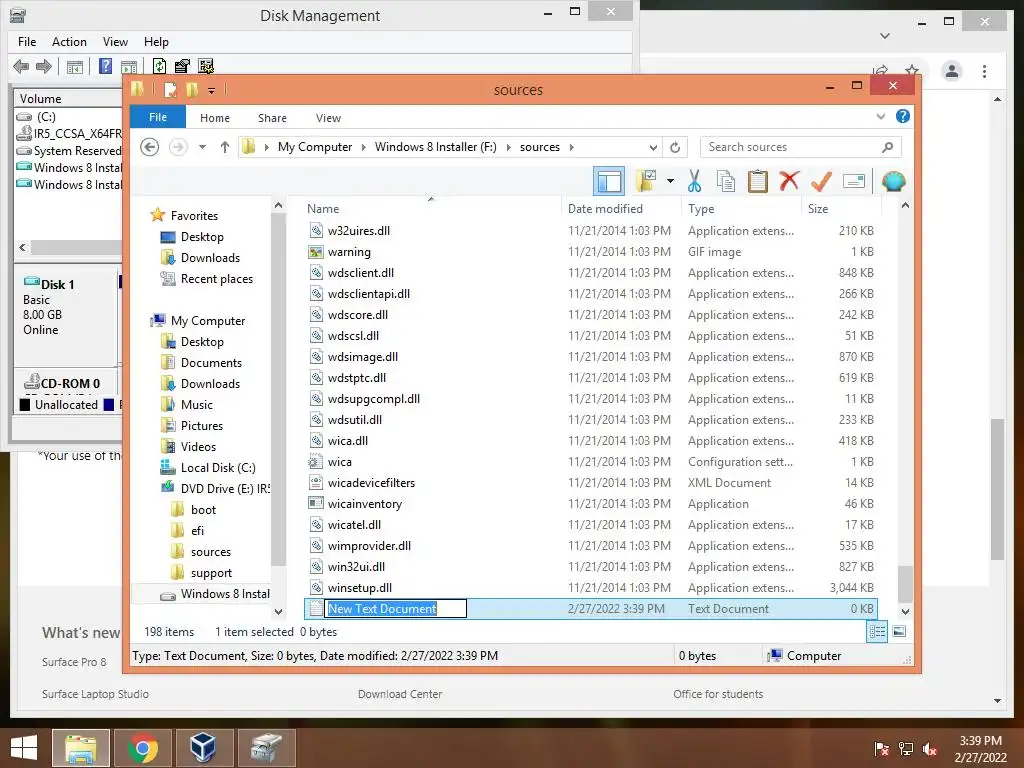The image size is (1024, 768).
Task: Click the folder options icon with checkmark
Action: tap(646, 181)
